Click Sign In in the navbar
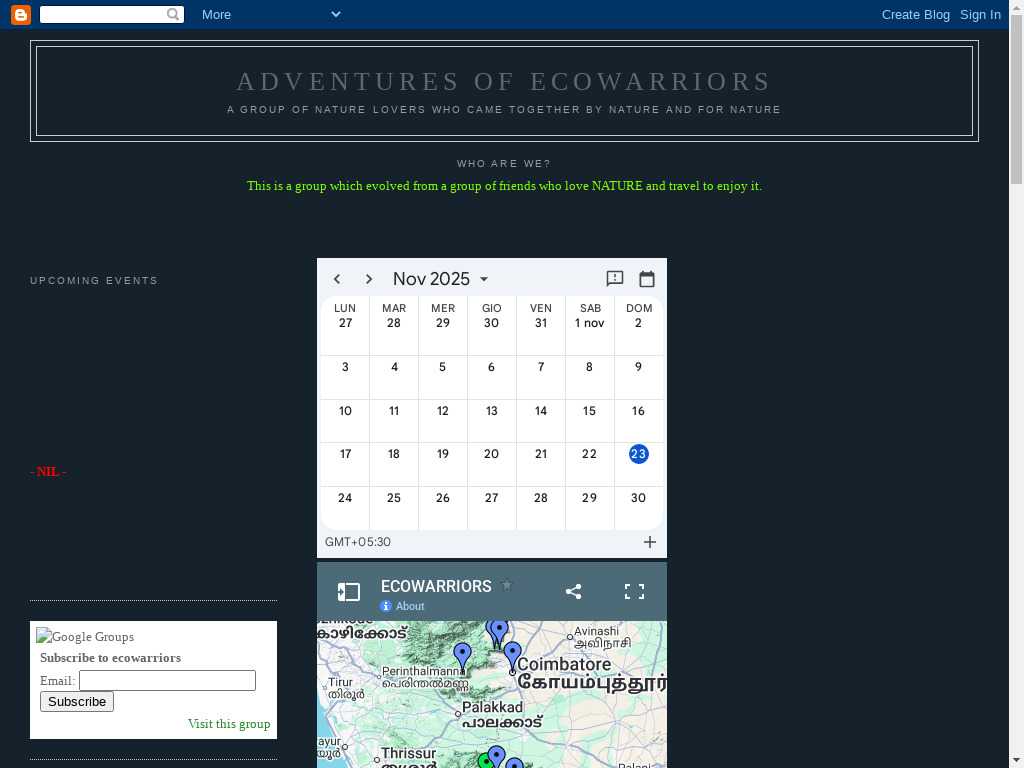 pos(980,14)
